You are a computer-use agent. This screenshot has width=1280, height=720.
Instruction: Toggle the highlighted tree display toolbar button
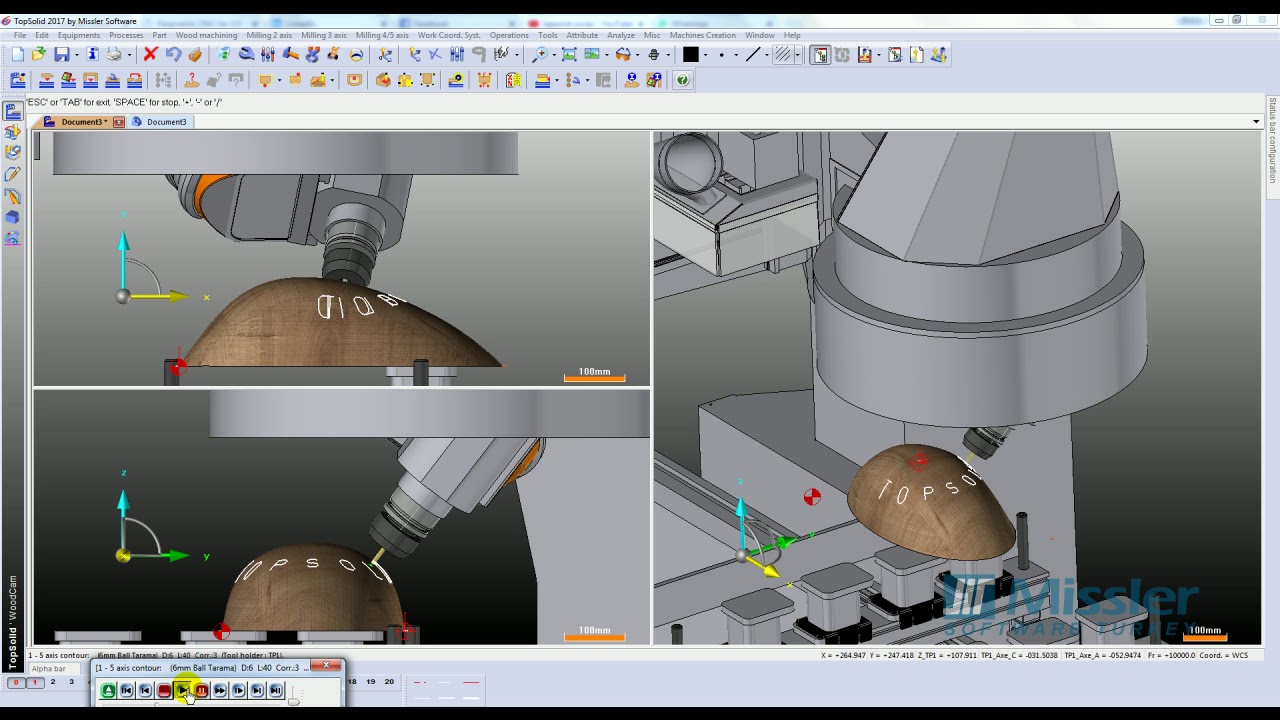click(820, 55)
